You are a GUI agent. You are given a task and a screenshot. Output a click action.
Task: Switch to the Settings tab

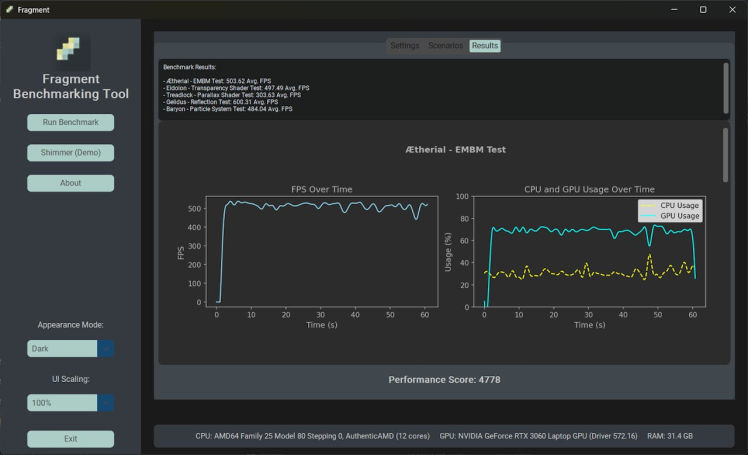point(405,46)
